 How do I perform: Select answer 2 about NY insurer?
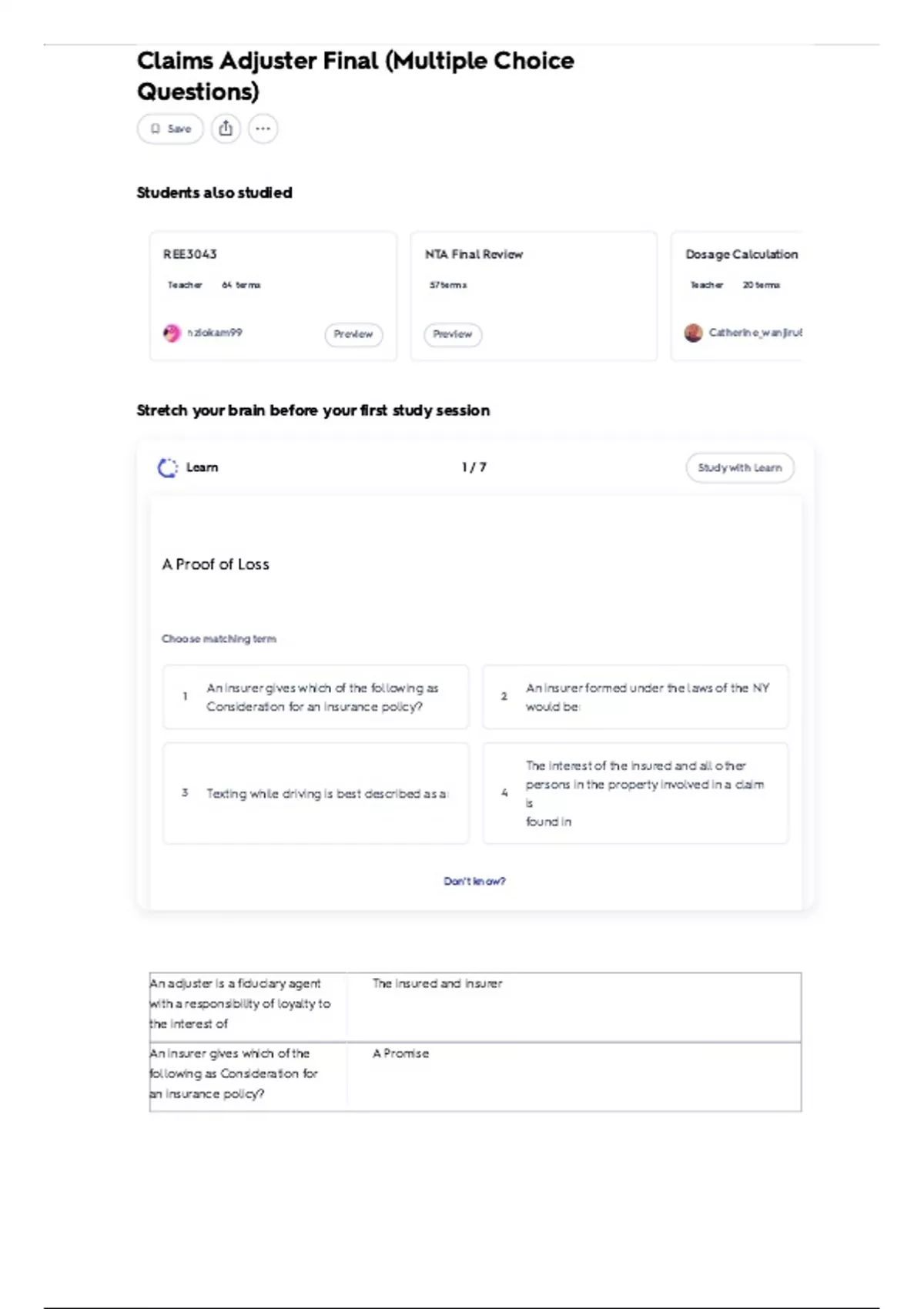coord(635,697)
